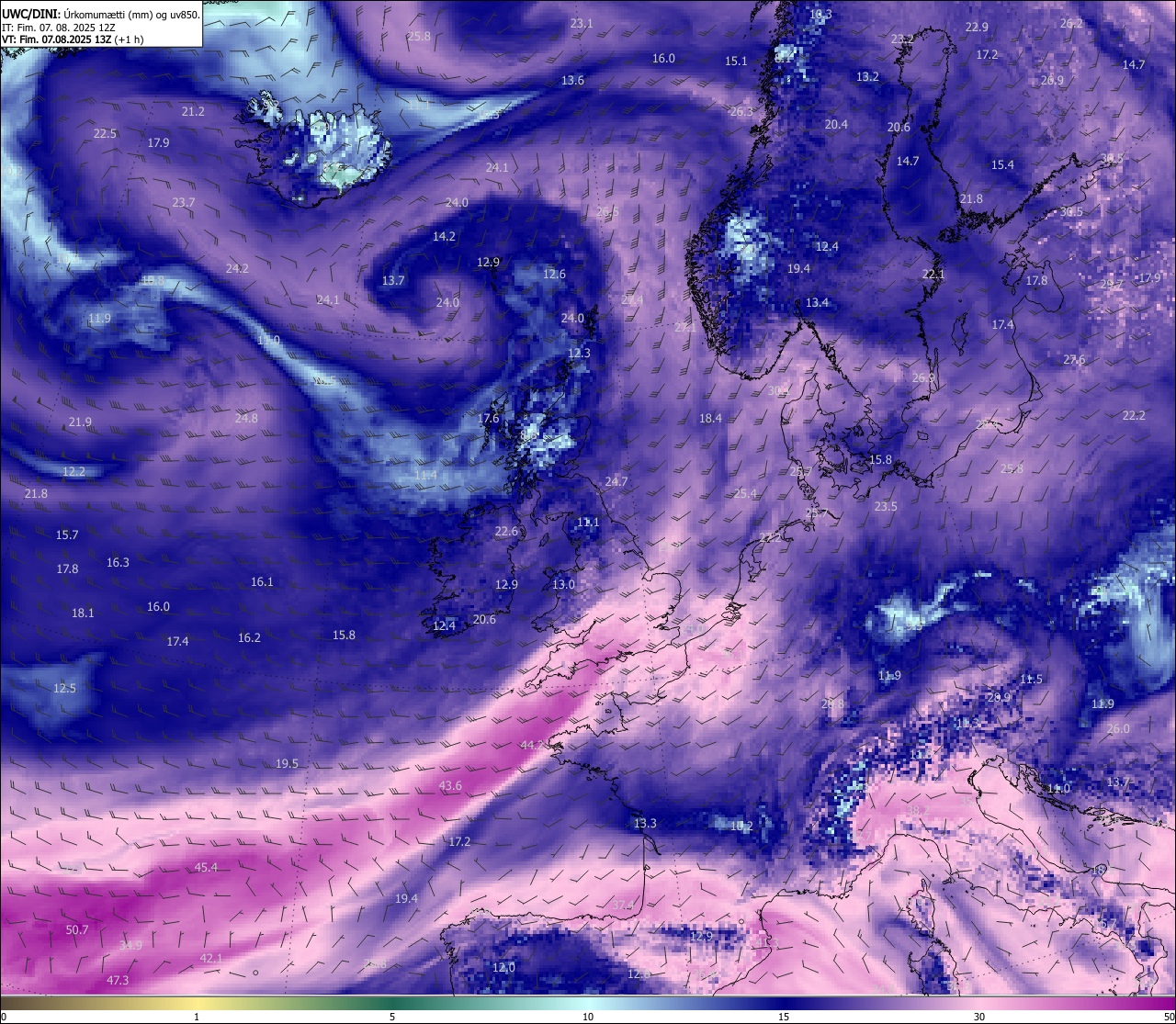Click the map value 15.1
Screen dimensions: 1176x1024
[x=736, y=61]
